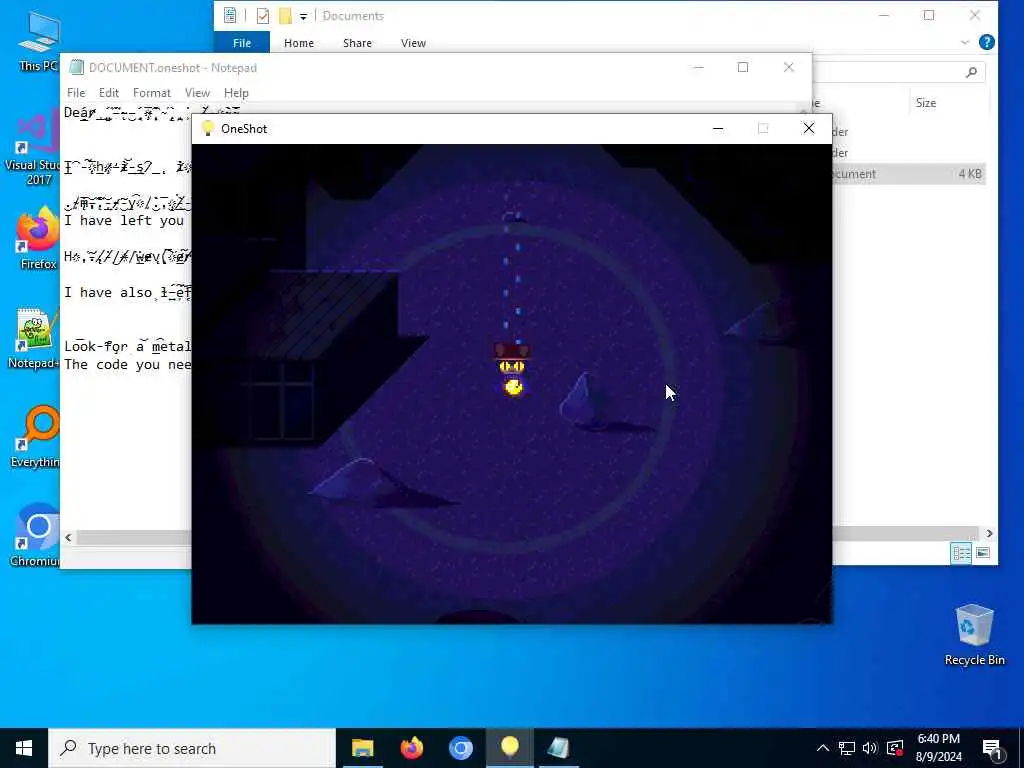Click properties icon in Explorer quick access toolbar
Image resolution: width=1024 pixels, height=768 pixels.
(263, 16)
